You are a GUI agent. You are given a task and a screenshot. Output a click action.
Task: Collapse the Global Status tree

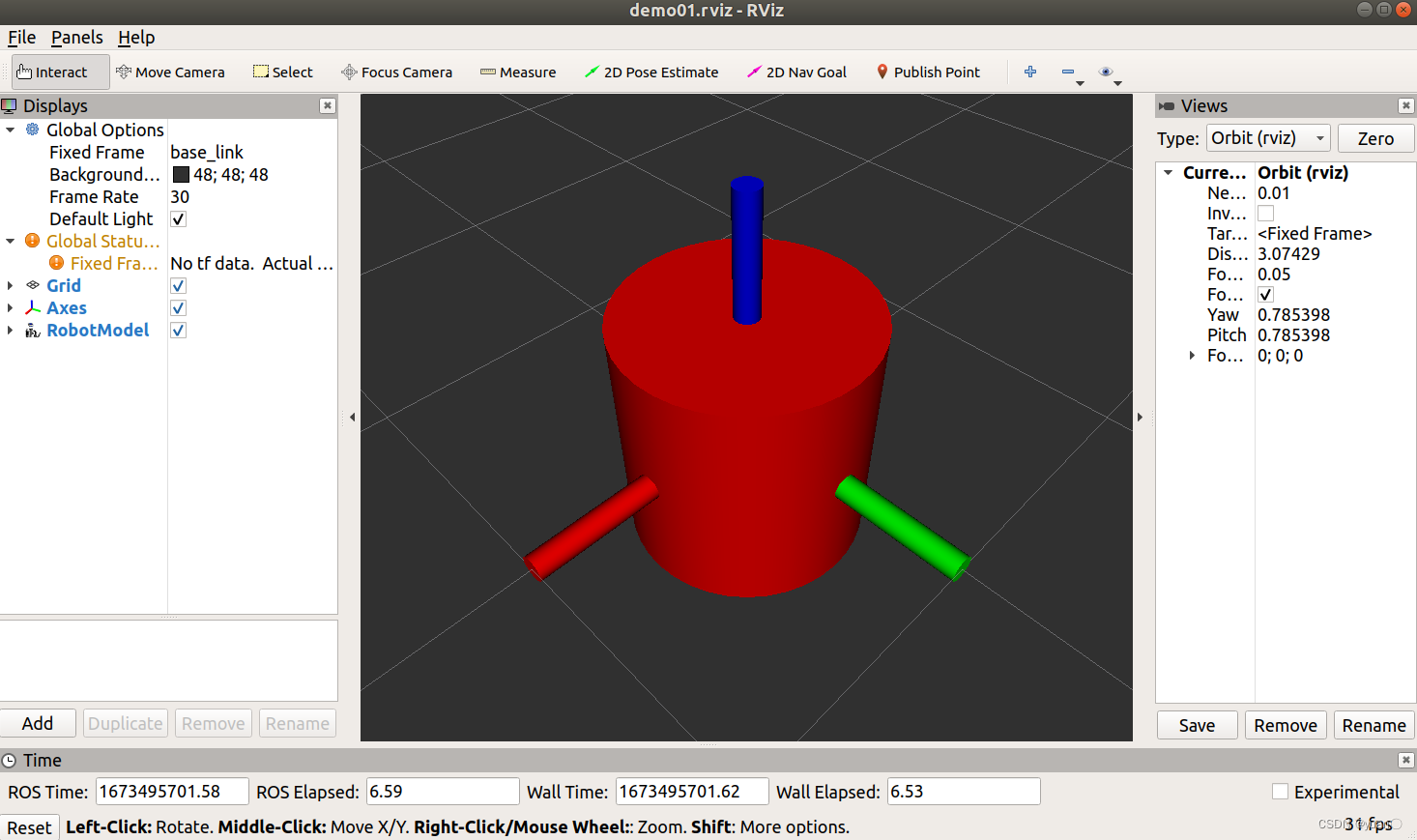11,241
